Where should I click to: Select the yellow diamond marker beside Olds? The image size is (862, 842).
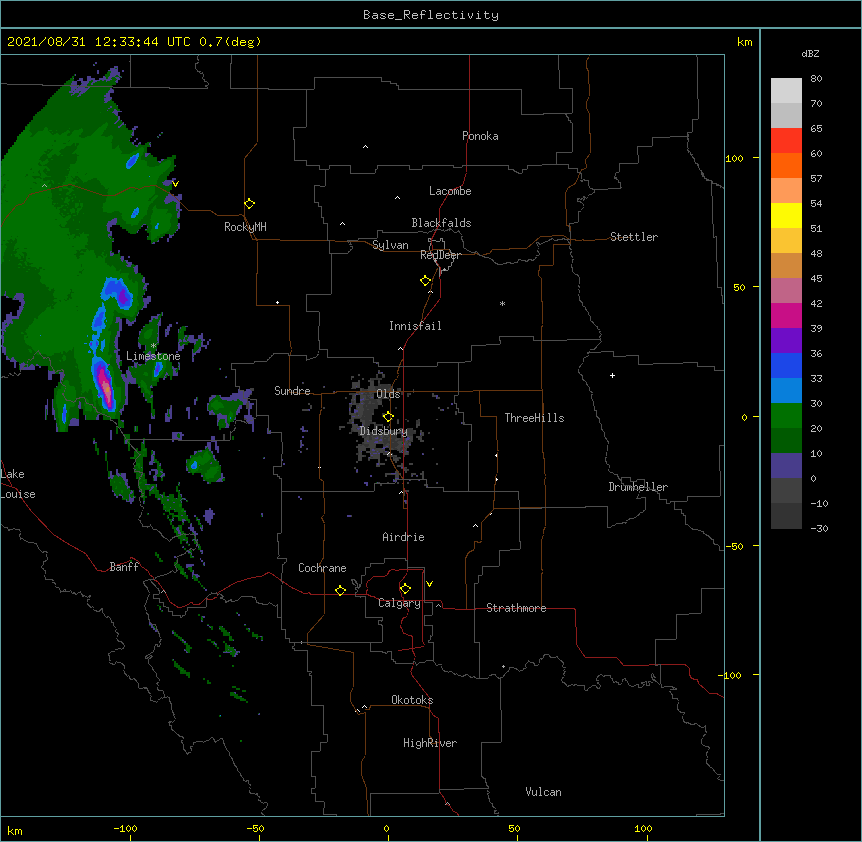[388, 416]
